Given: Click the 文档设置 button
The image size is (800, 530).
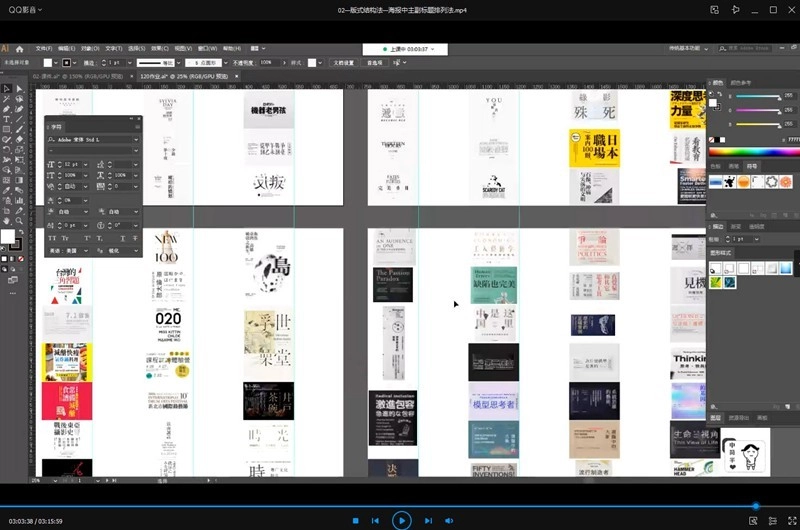Looking at the screenshot, I should click(x=343, y=62).
